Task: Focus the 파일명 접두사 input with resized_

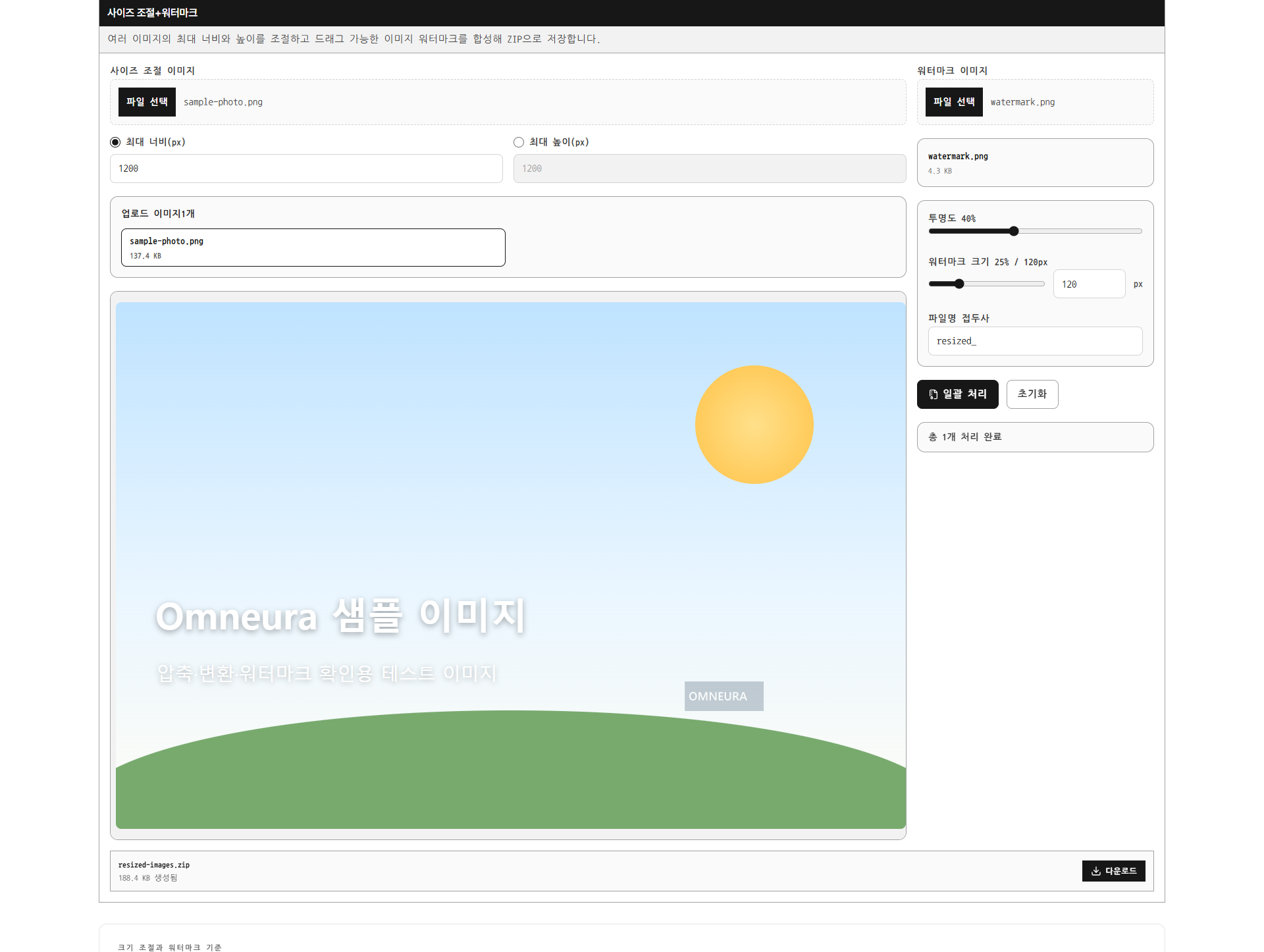Action: click(x=1035, y=341)
